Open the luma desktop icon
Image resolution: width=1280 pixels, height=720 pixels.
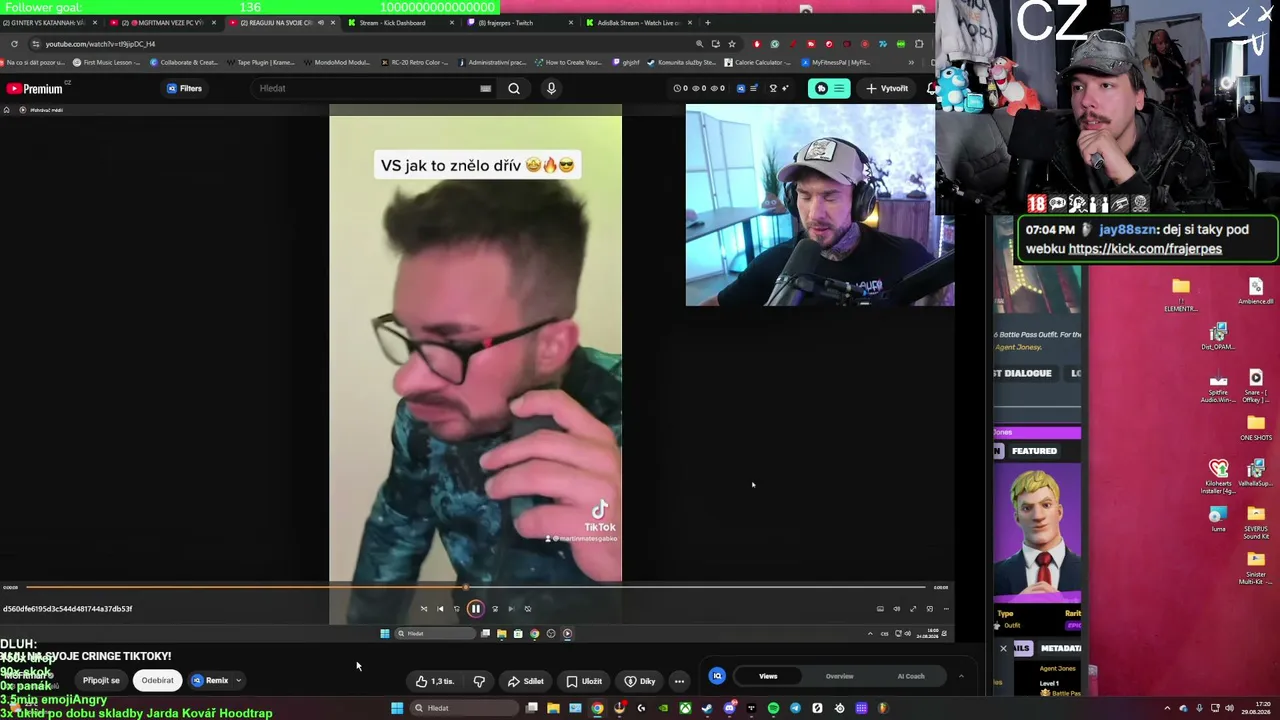point(1218,519)
